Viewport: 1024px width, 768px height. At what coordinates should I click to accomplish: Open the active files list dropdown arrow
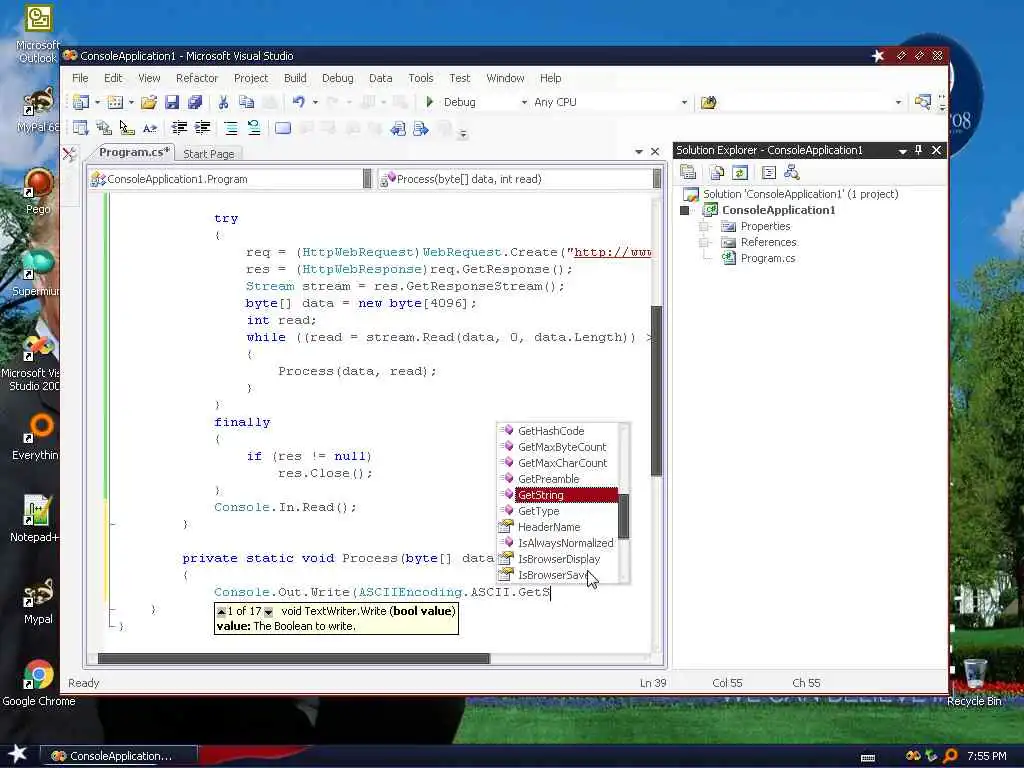[x=639, y=152]
